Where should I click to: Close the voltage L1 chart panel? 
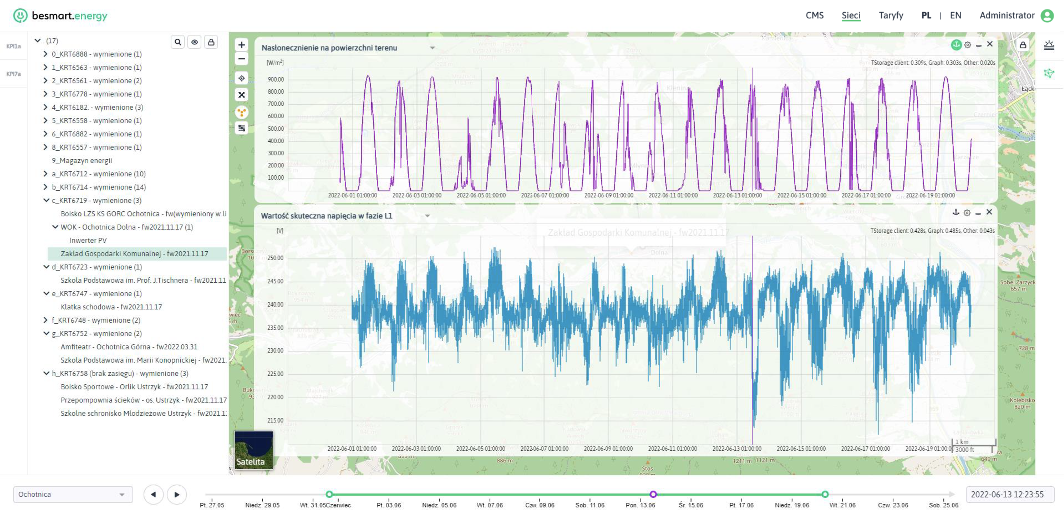pyautogui.click(x=989, y=212)
